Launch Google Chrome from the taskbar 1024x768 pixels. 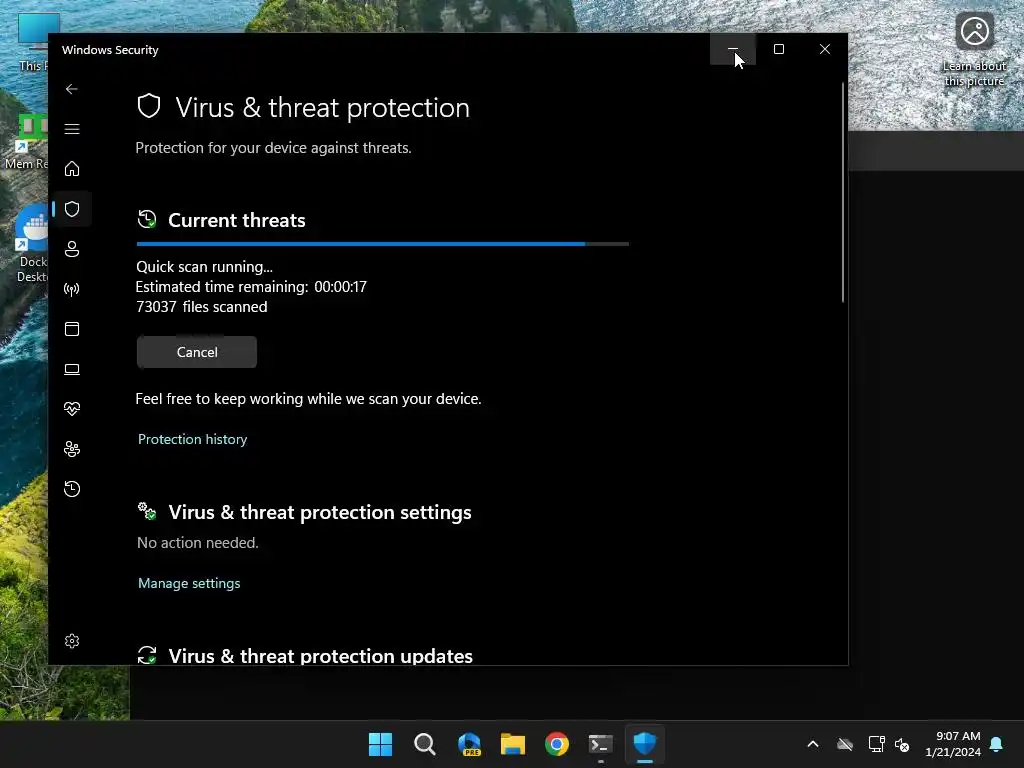[x=557, y=744]
